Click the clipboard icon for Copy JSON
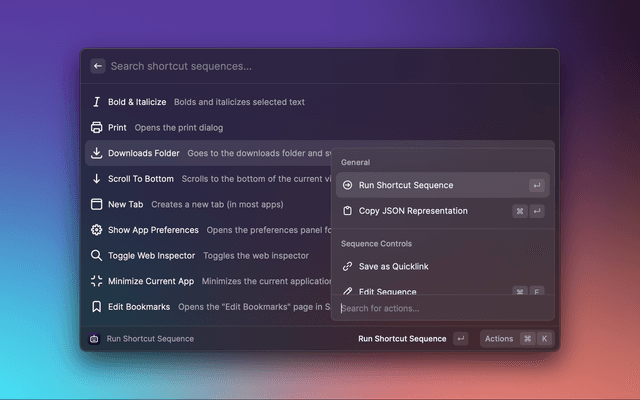The width and height of the screenshot is (640, 400). click(x=347, y=211)
